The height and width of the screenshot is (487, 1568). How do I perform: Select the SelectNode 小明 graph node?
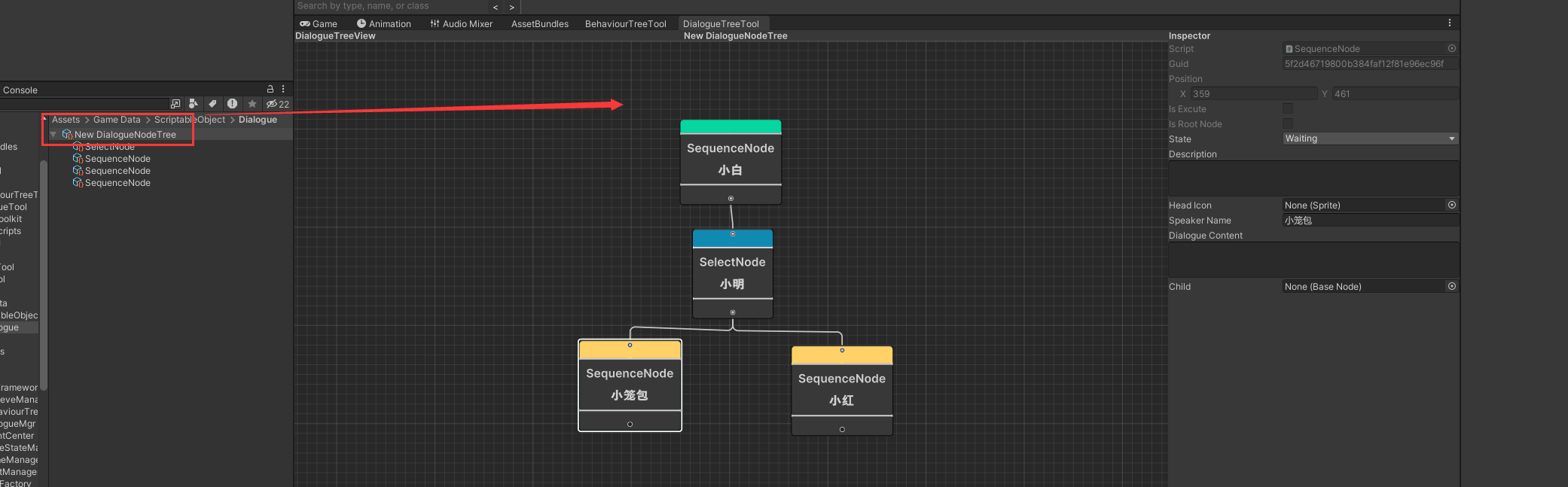[x=733, y=274]
